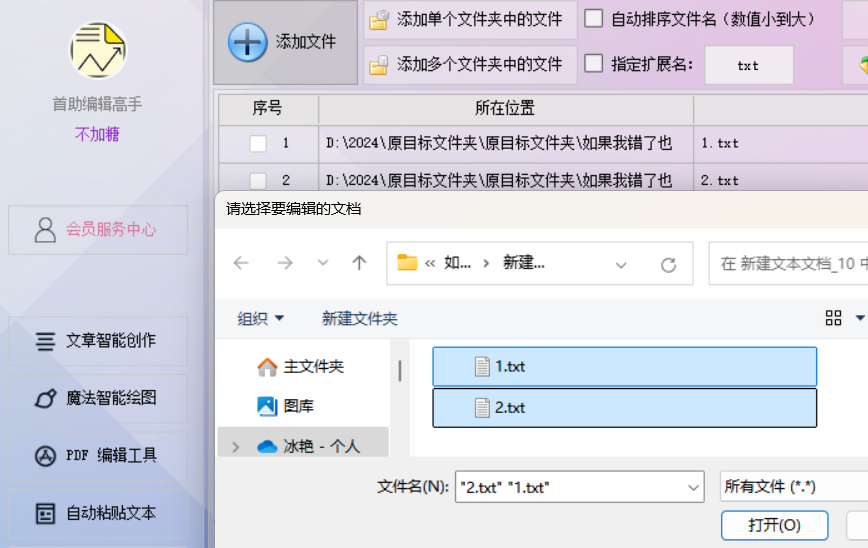Open the 所有文件 (*.*) type filter
This screenshot has width=868, height=548.
pos(793,487)
